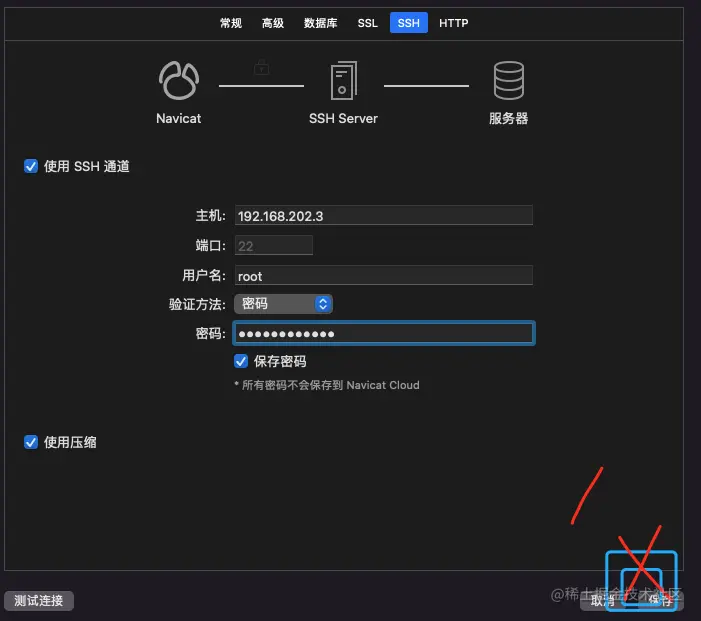701x621 pixels.
Task: Open the 验证方法 dropdown
Action: pos(283,304)
